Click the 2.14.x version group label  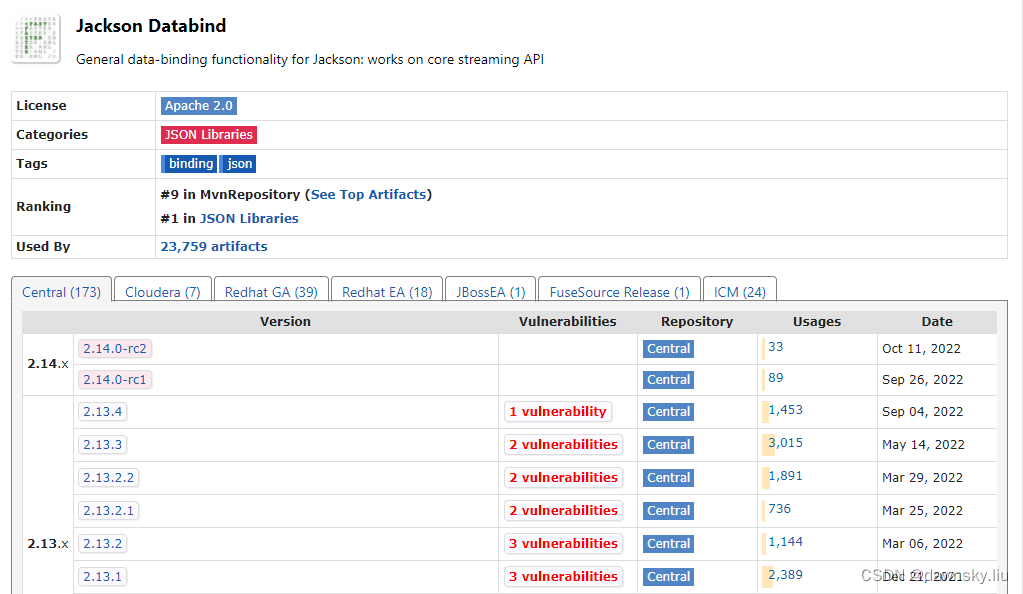coord(48,364)
